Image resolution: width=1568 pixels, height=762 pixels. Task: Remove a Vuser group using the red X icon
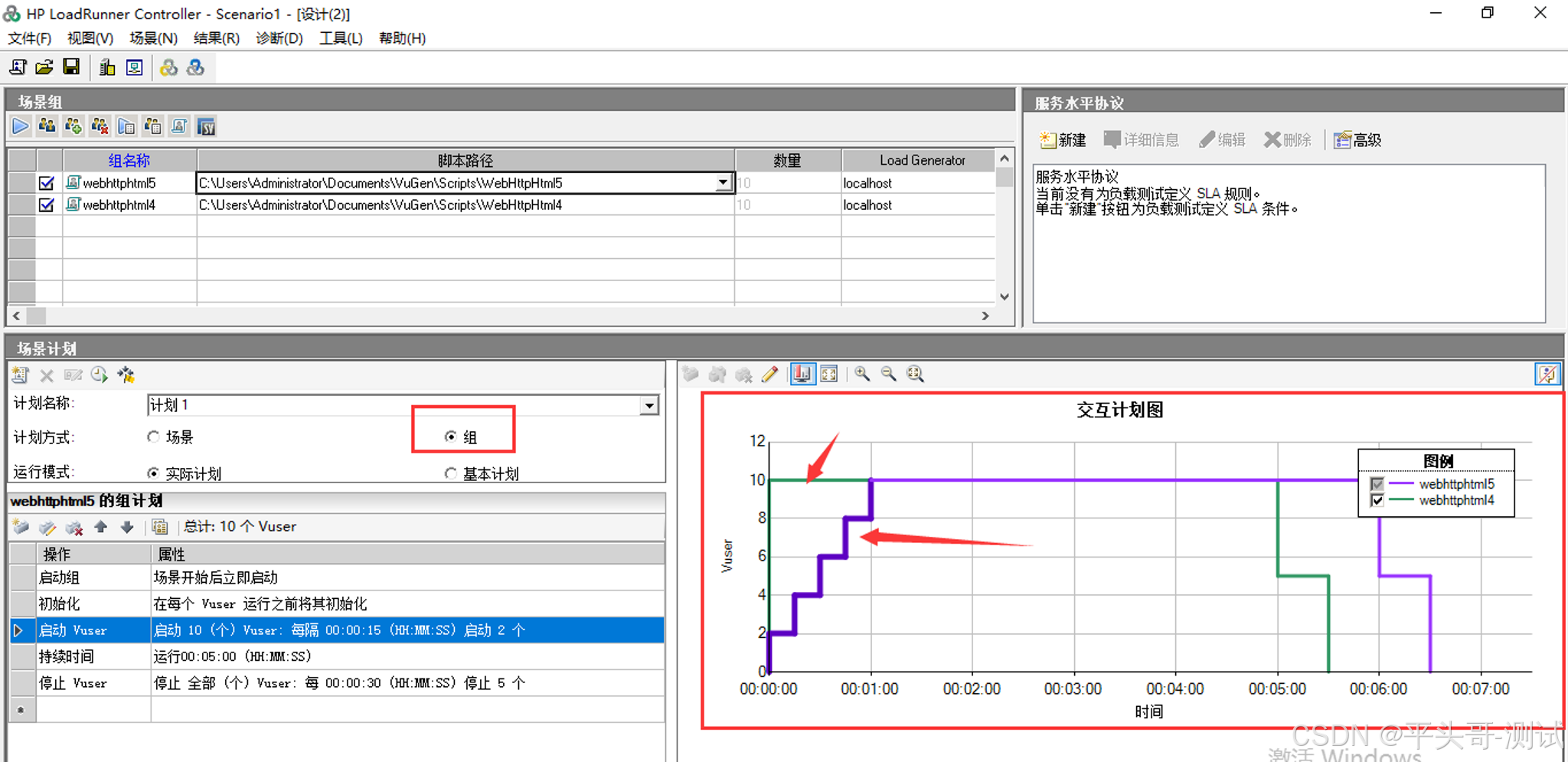coord(99,126)
